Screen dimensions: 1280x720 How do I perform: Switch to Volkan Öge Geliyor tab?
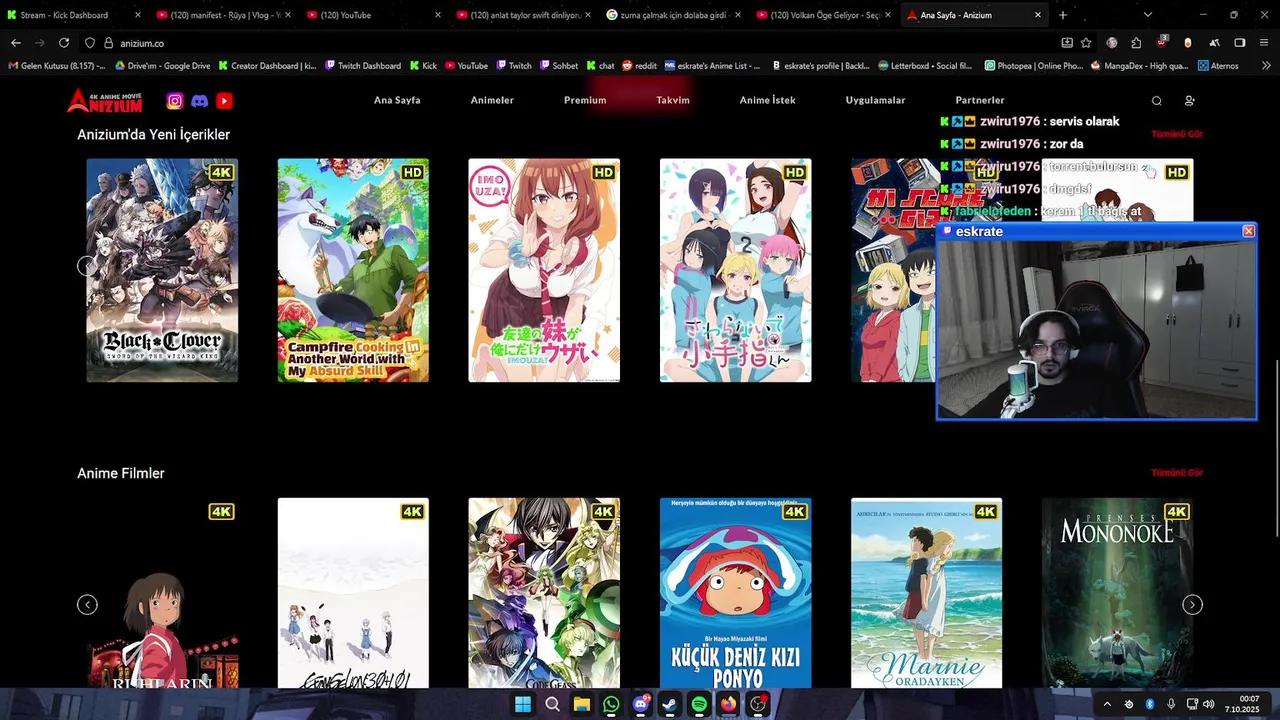point(824,15)
